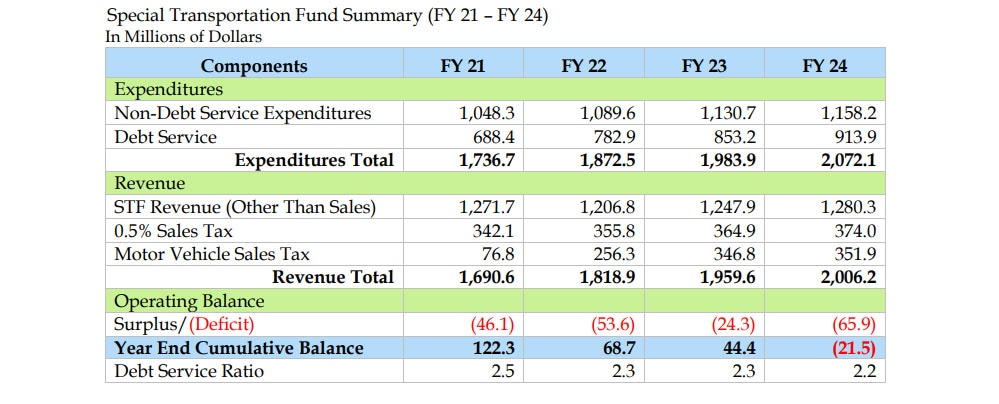Screen dimensions: 999x404
Task: Click the Special Transportation Fund Summary title
Action: tap(327, 15)
